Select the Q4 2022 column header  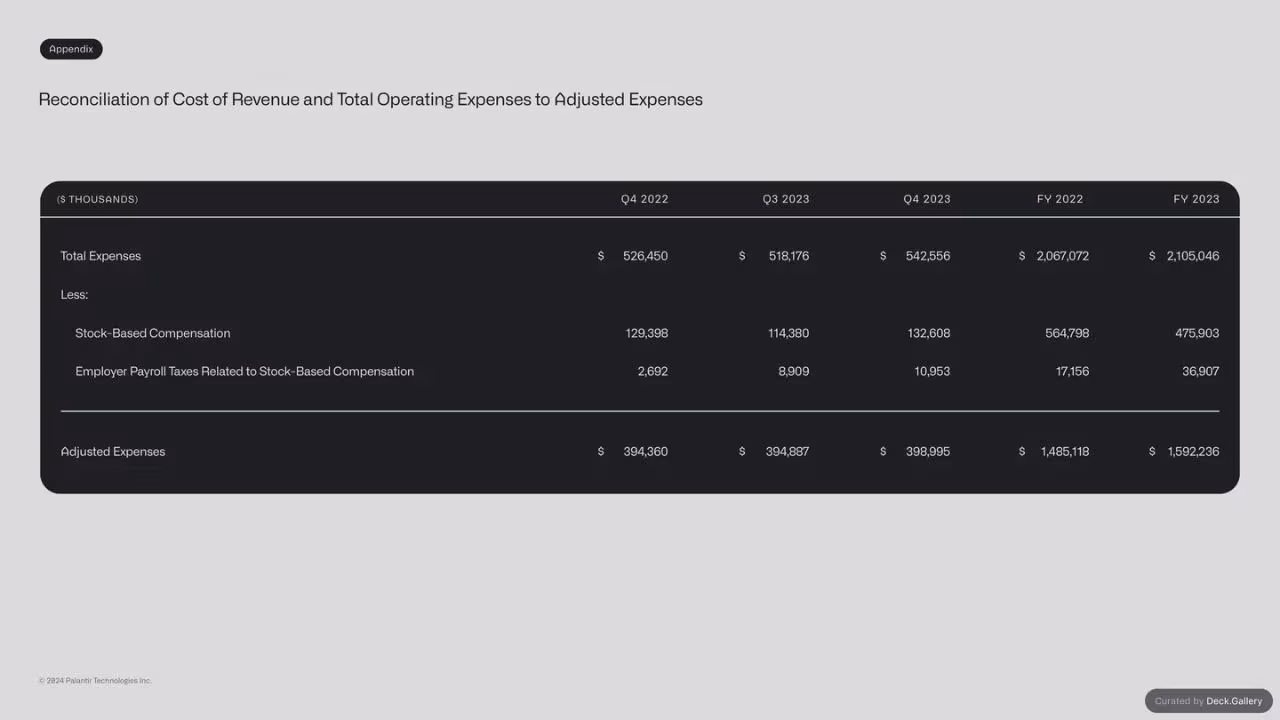[644, 199]
